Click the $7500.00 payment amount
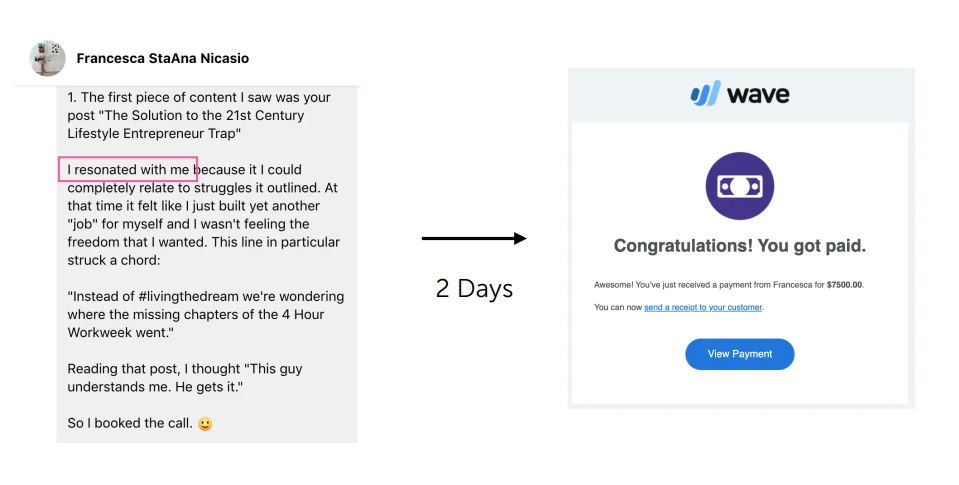This screenshot has height=485, width=959. 844,285
